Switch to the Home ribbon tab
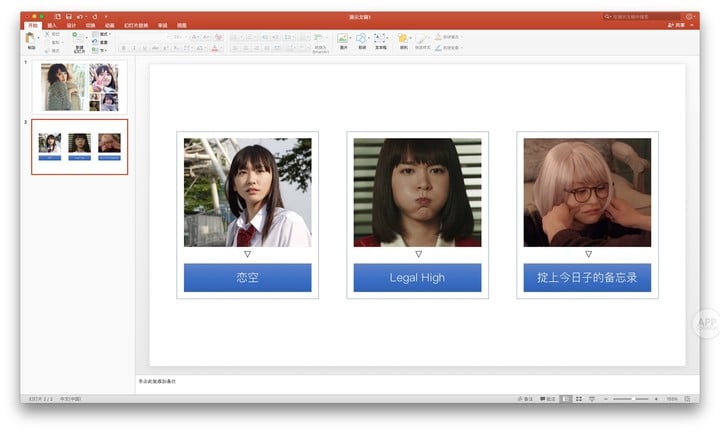 tap(33, 25)
